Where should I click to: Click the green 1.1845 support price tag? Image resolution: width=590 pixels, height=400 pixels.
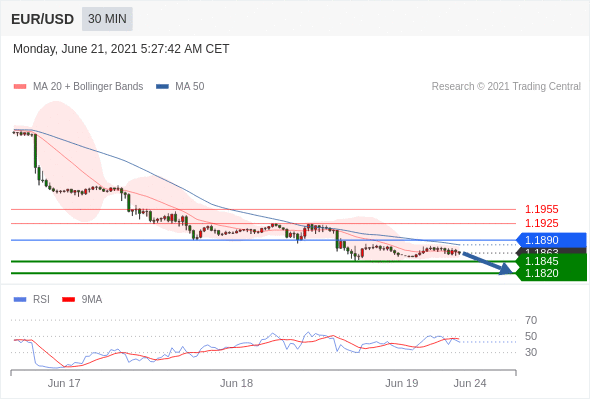pos(551,261)
